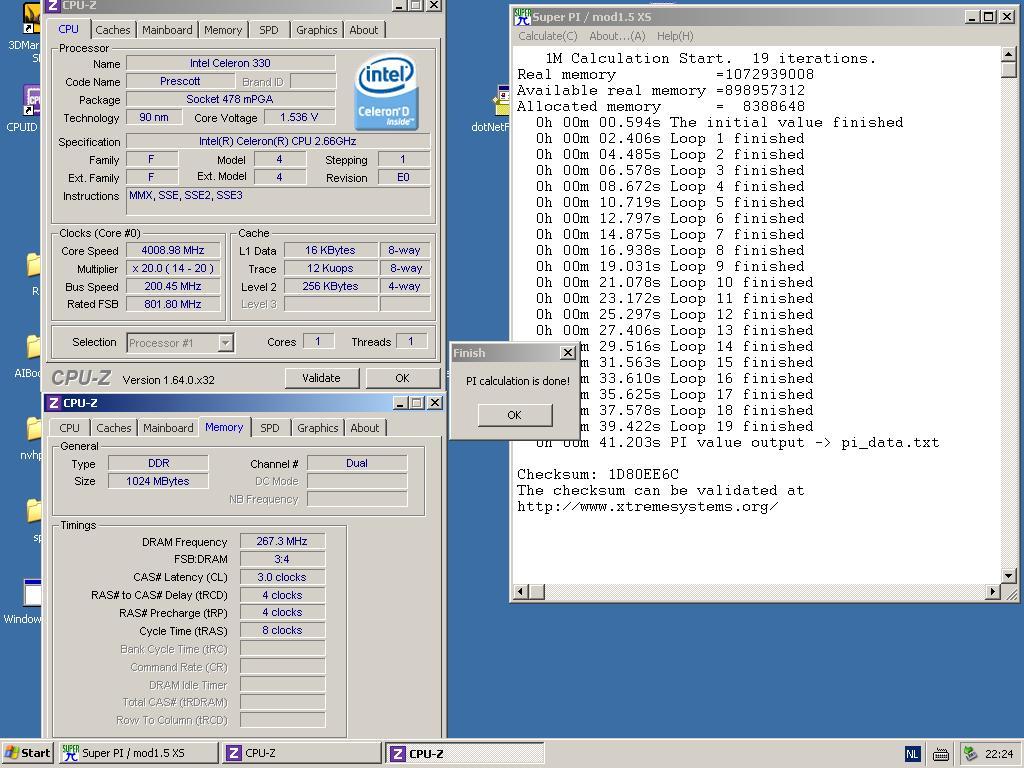This screenshot has height=768, width=1024.
Task: Click the Z icon in the lower CPU-Z title bar
Action: [54, 403]
